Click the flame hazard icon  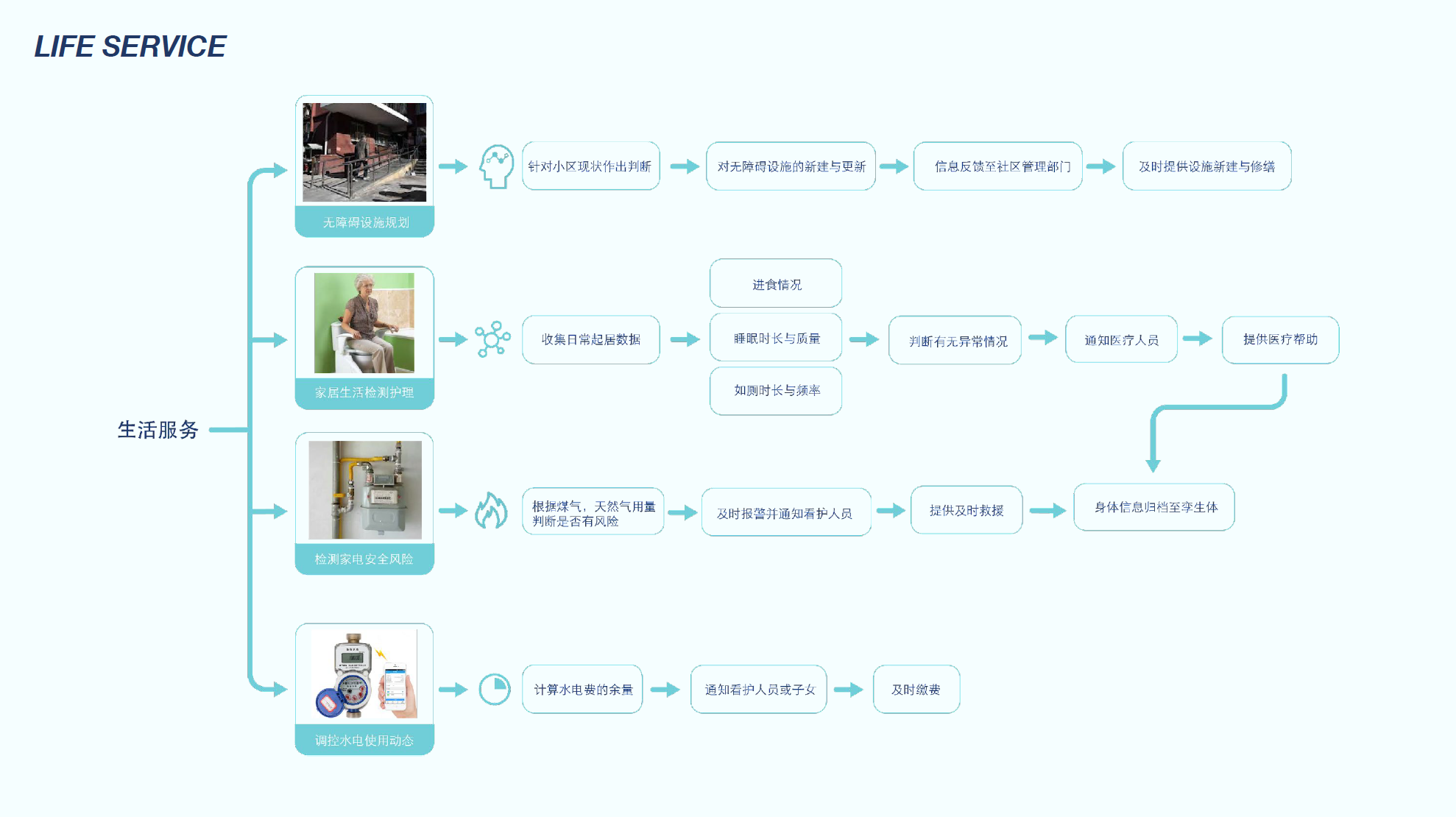[491, 510]
